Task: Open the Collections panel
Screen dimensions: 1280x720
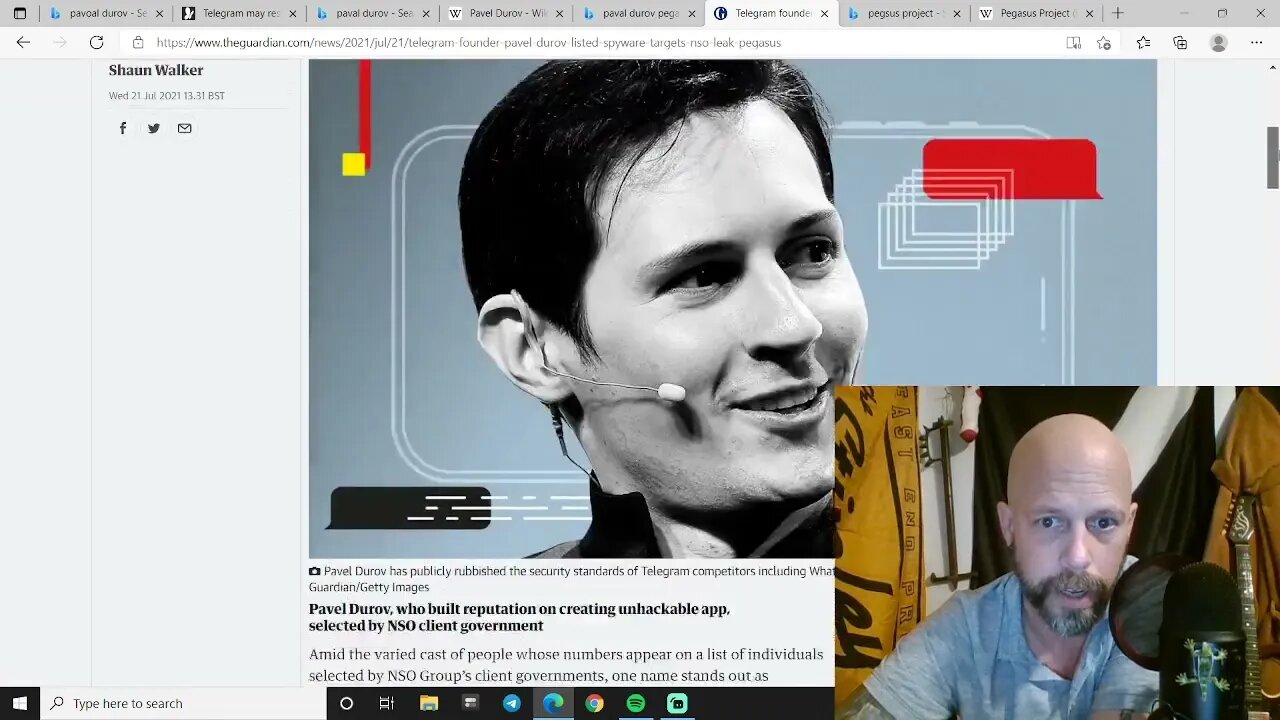Action: click(x=1180, y=43)
